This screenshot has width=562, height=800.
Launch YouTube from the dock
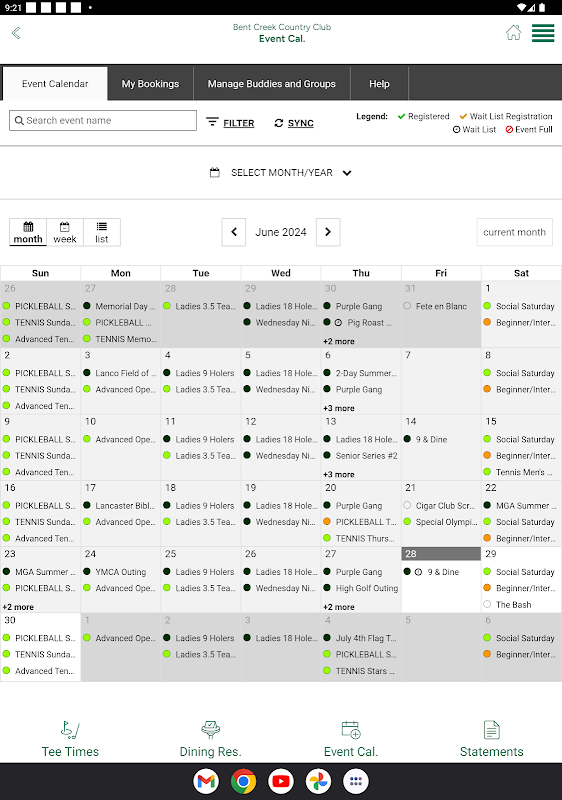pos(281,781)
